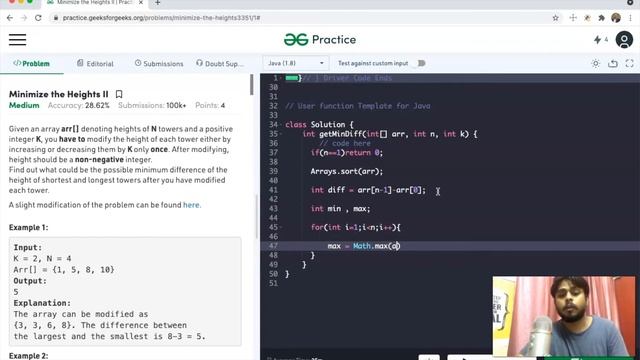Reload the browser page
640x360 pixels.
[38, 18]
